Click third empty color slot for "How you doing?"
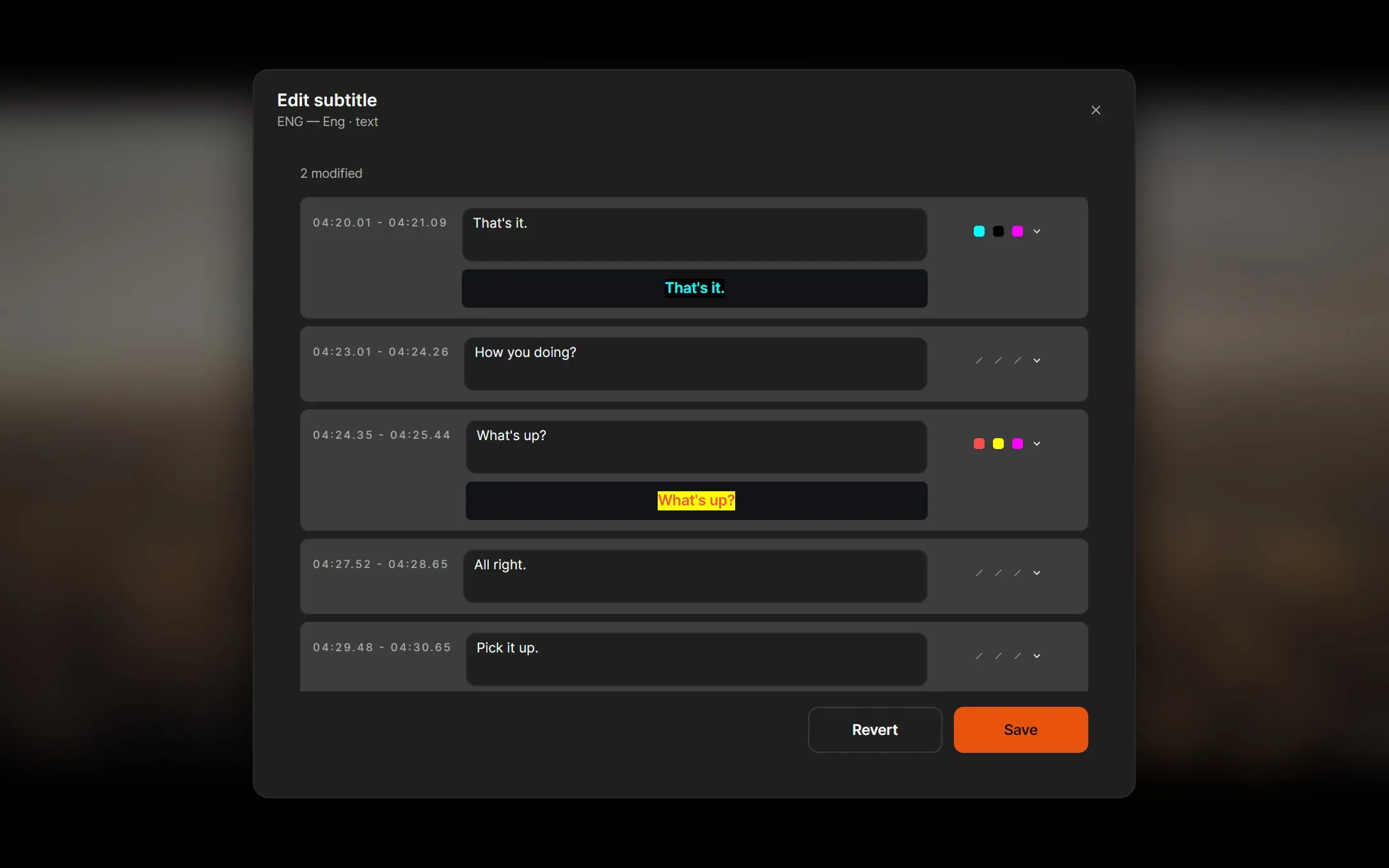1389x868 pixels. click(1017, 361)
